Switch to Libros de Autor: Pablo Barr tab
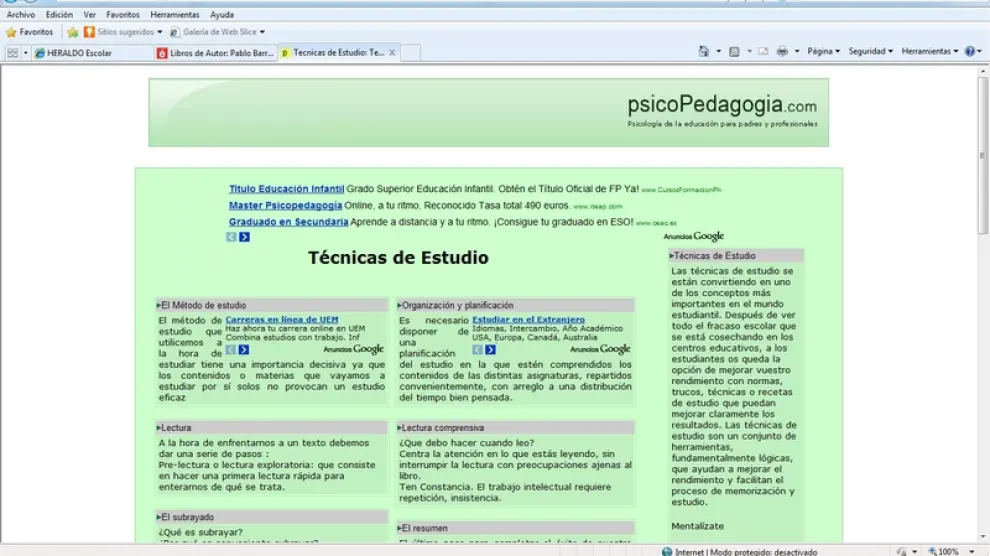Viewport: 990px width, 556px height. (x=213, y=53)
